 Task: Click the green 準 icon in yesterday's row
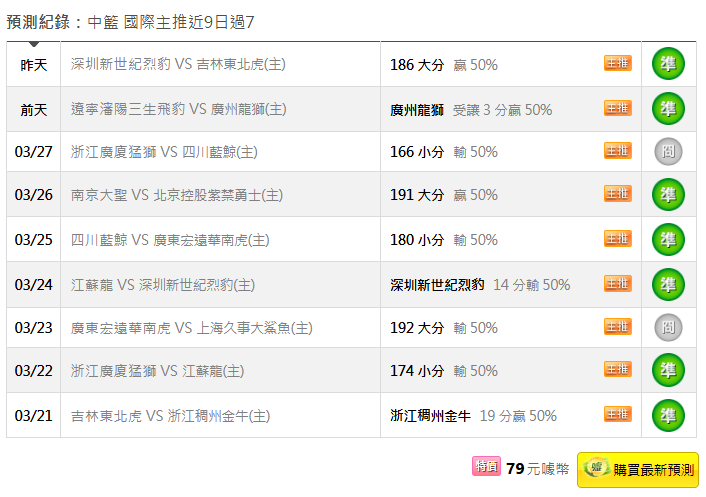[x=668, y=64]
